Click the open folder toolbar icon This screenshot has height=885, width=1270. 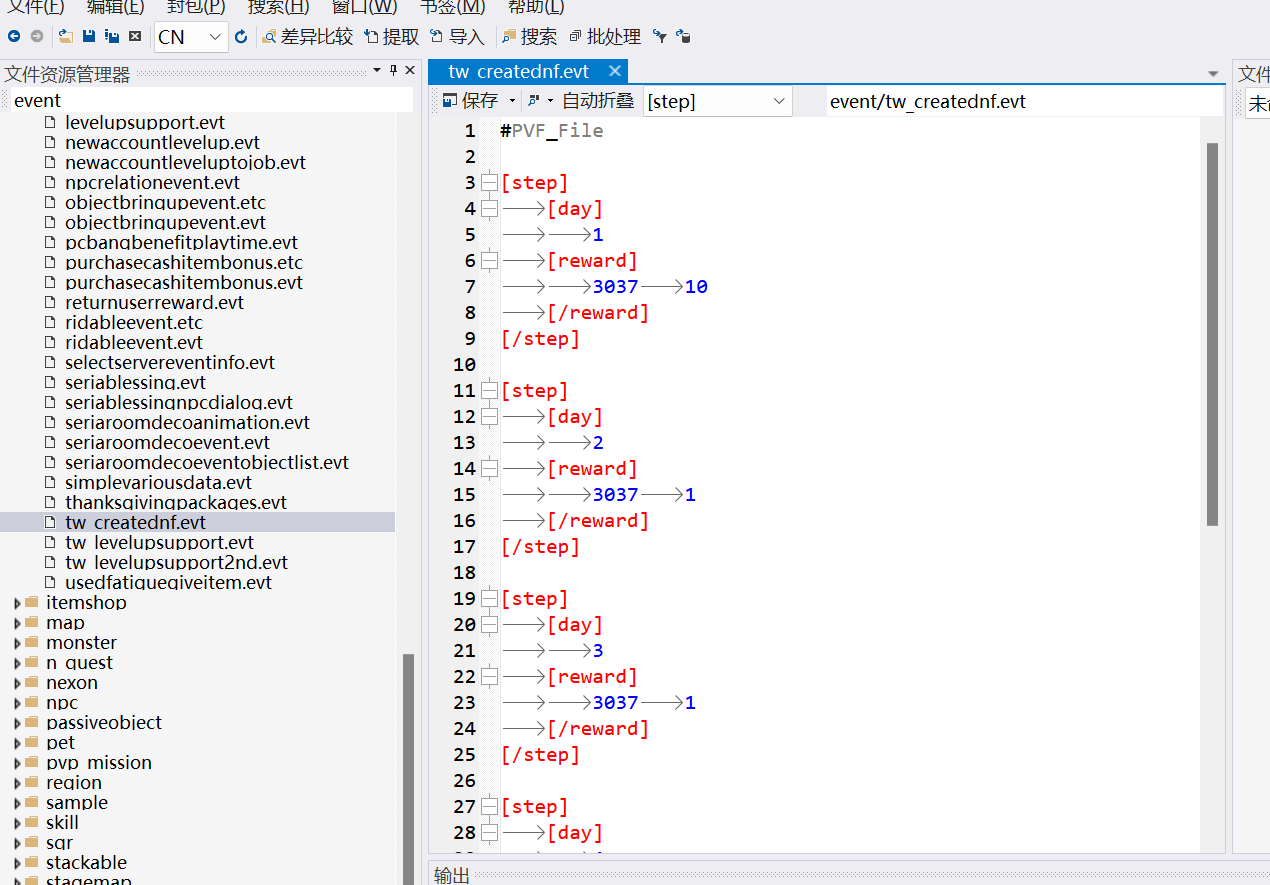66,37
